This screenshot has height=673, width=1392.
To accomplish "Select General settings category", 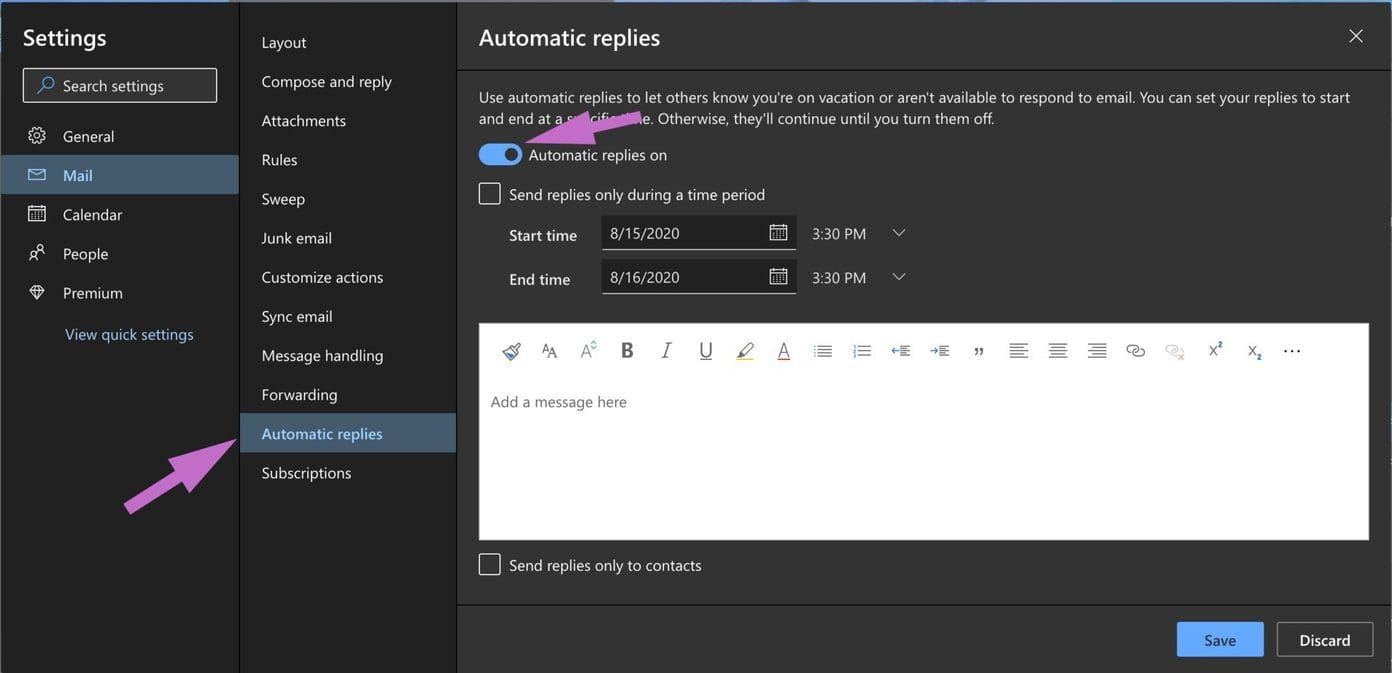I will [119, 136].
